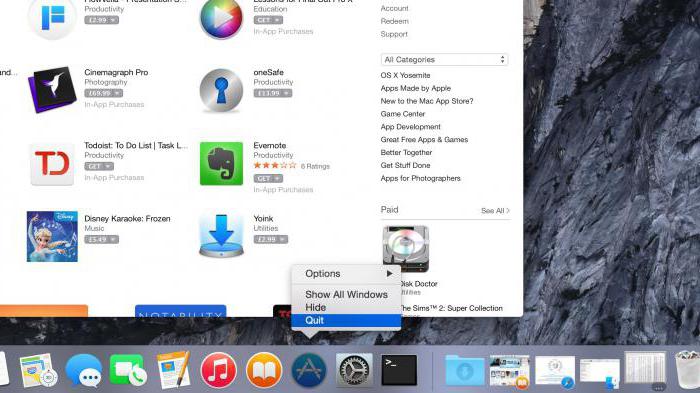Click See All next to Paid
Image resolution: width=700 pixels, height=393 pixels.
coord(495,210)
